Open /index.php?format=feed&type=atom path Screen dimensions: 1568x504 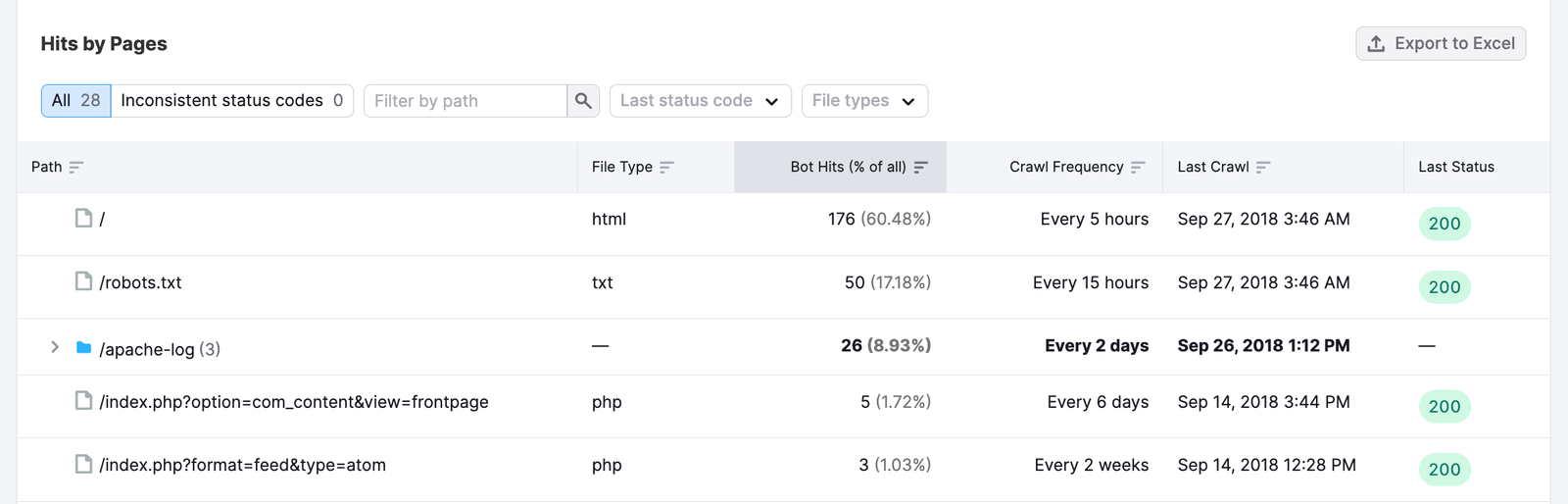point(242,465)
